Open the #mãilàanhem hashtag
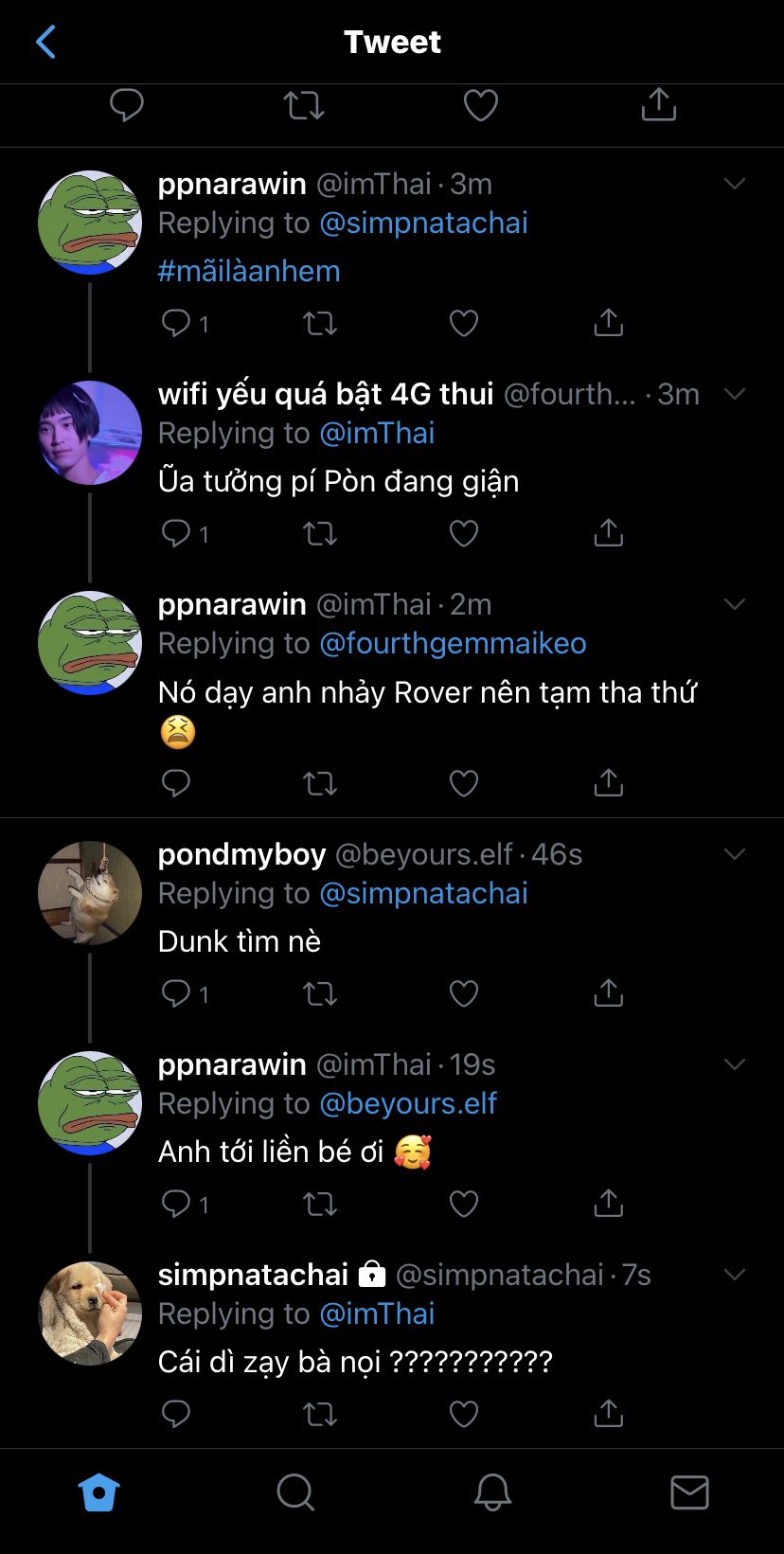Screen dimensions: 784x1554 pyautogui.click(x=249, y=271)
